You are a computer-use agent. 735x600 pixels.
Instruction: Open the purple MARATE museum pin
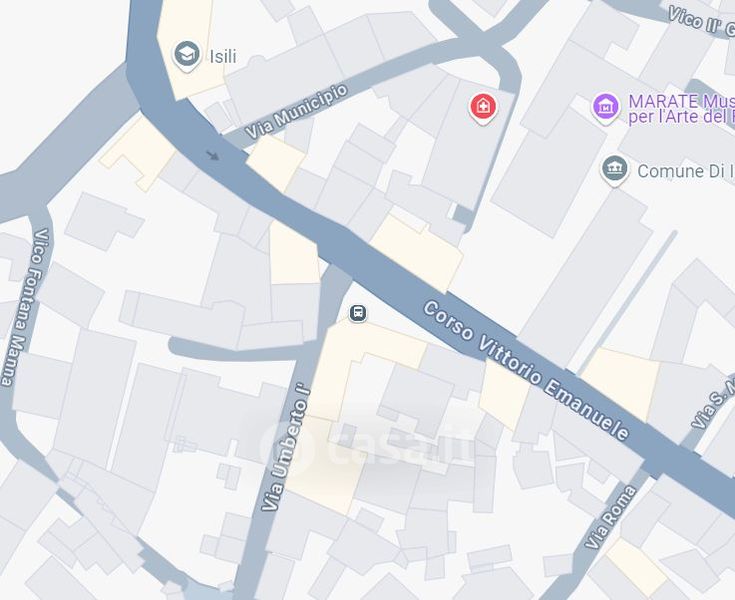[x=606, y=108]
